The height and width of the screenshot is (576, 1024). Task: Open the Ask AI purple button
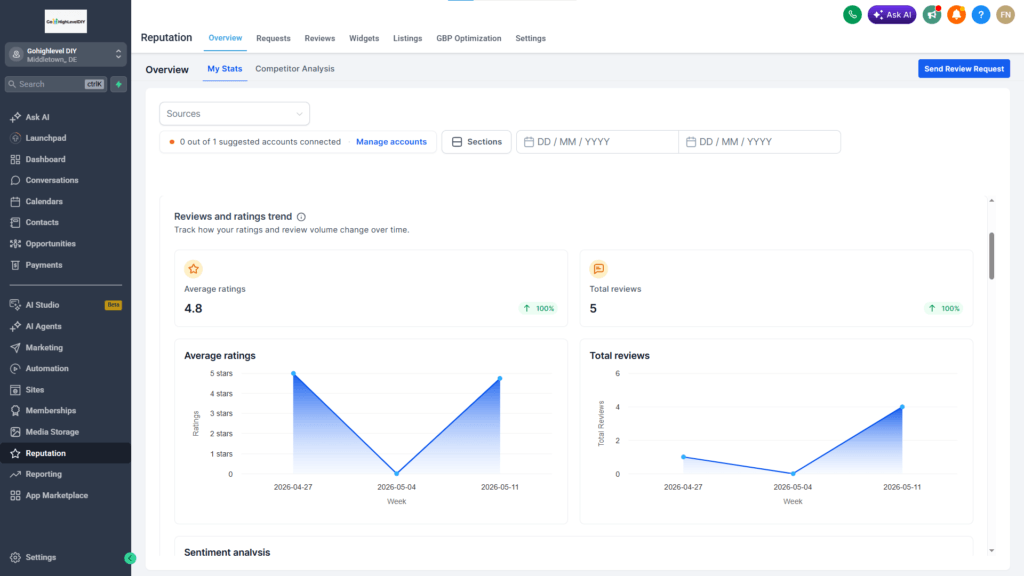[x=891, y=14]
